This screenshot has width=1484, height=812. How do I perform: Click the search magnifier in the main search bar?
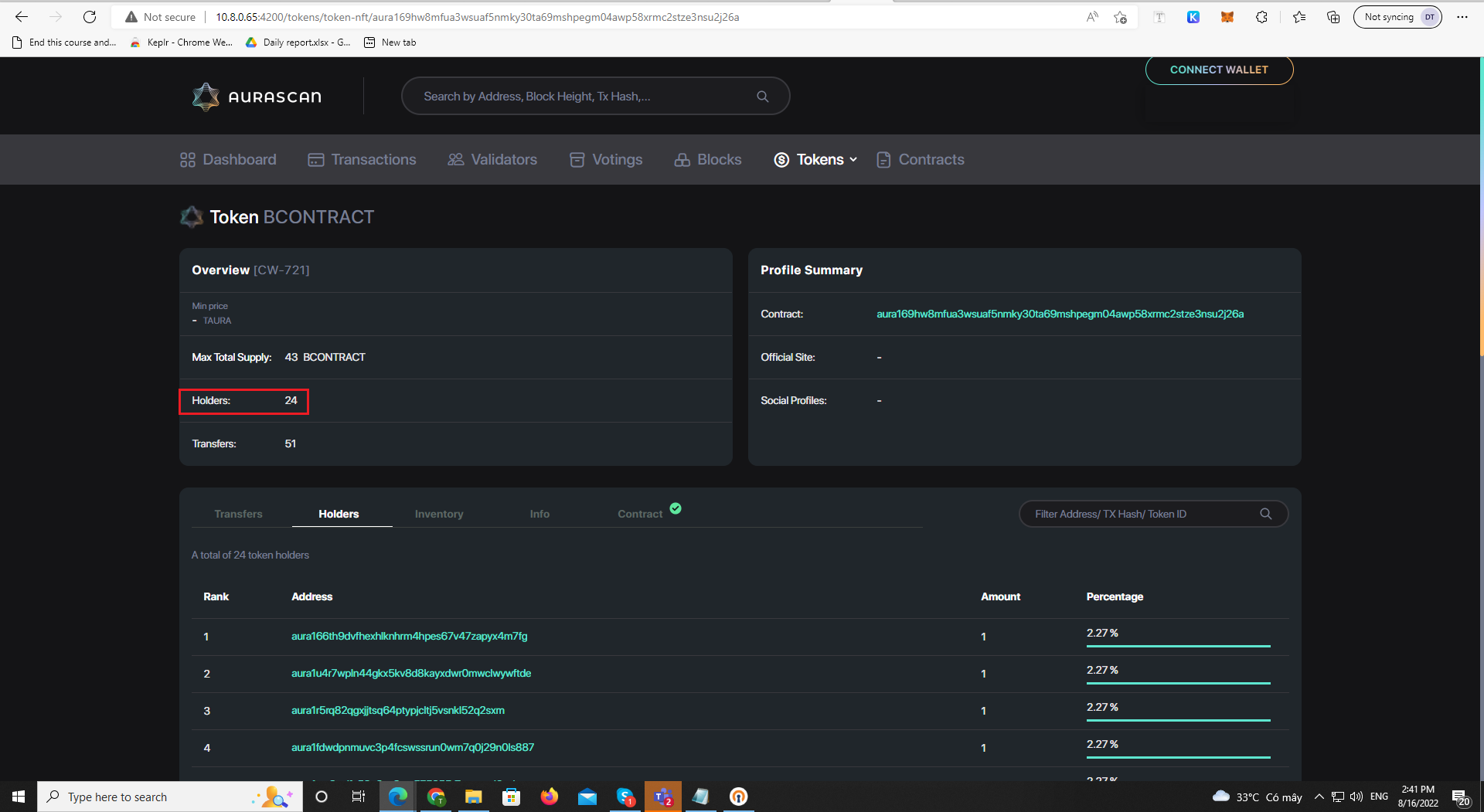click(763, 97)
